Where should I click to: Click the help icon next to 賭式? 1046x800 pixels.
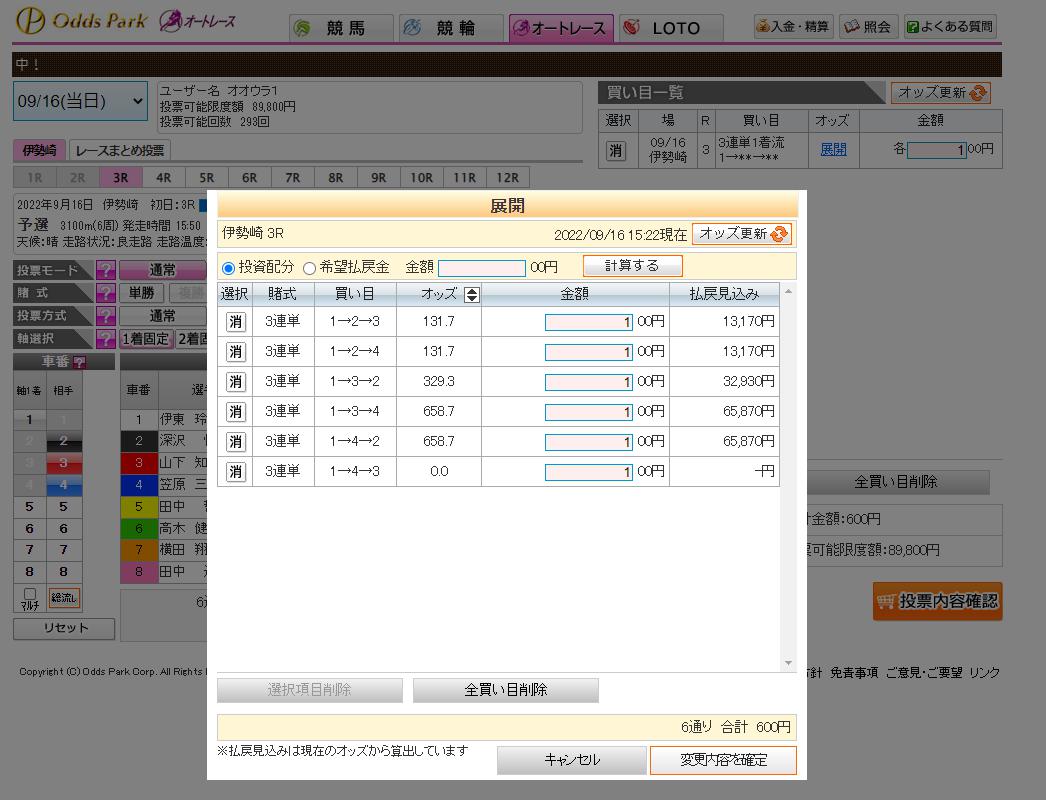click(x=106, y=293)
